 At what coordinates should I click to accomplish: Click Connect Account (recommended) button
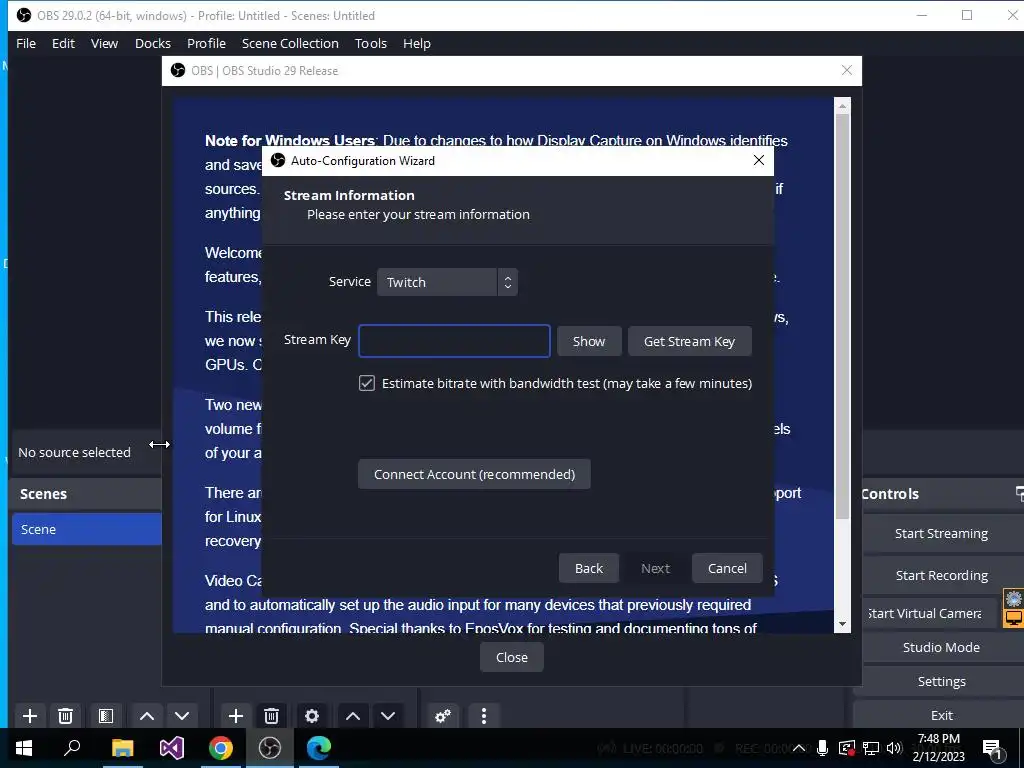click(x=474, y=474)
